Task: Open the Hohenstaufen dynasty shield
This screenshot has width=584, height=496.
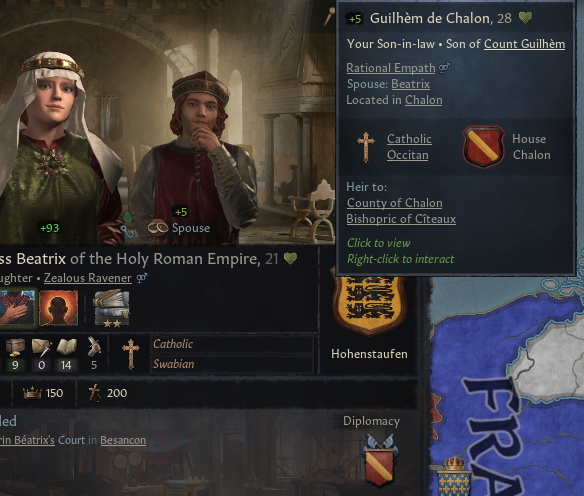Action: pos(369,305)
